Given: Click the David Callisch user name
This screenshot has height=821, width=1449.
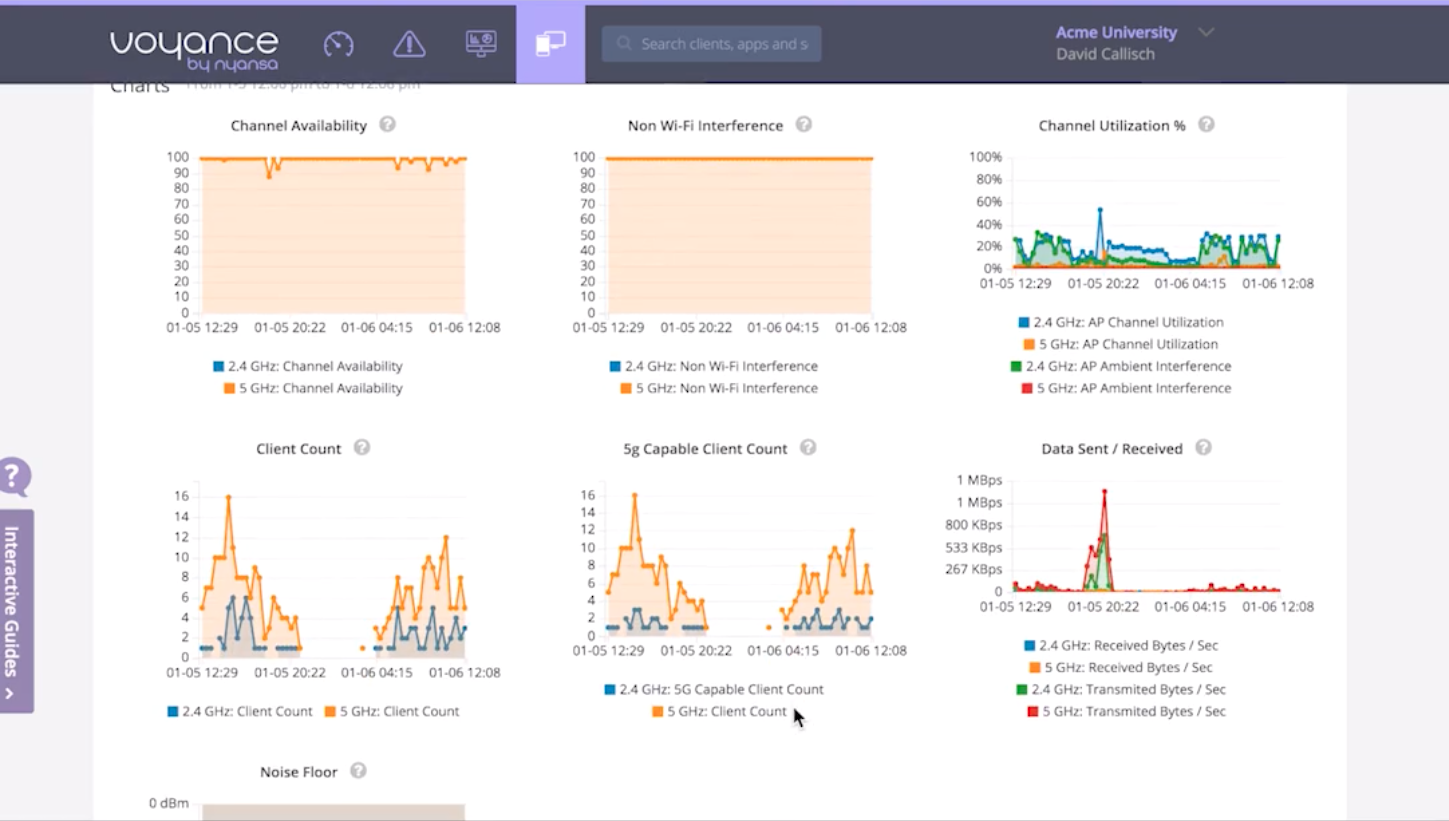Looking at the screenshot, I should pyautogui.click(x=1105, y=54).
